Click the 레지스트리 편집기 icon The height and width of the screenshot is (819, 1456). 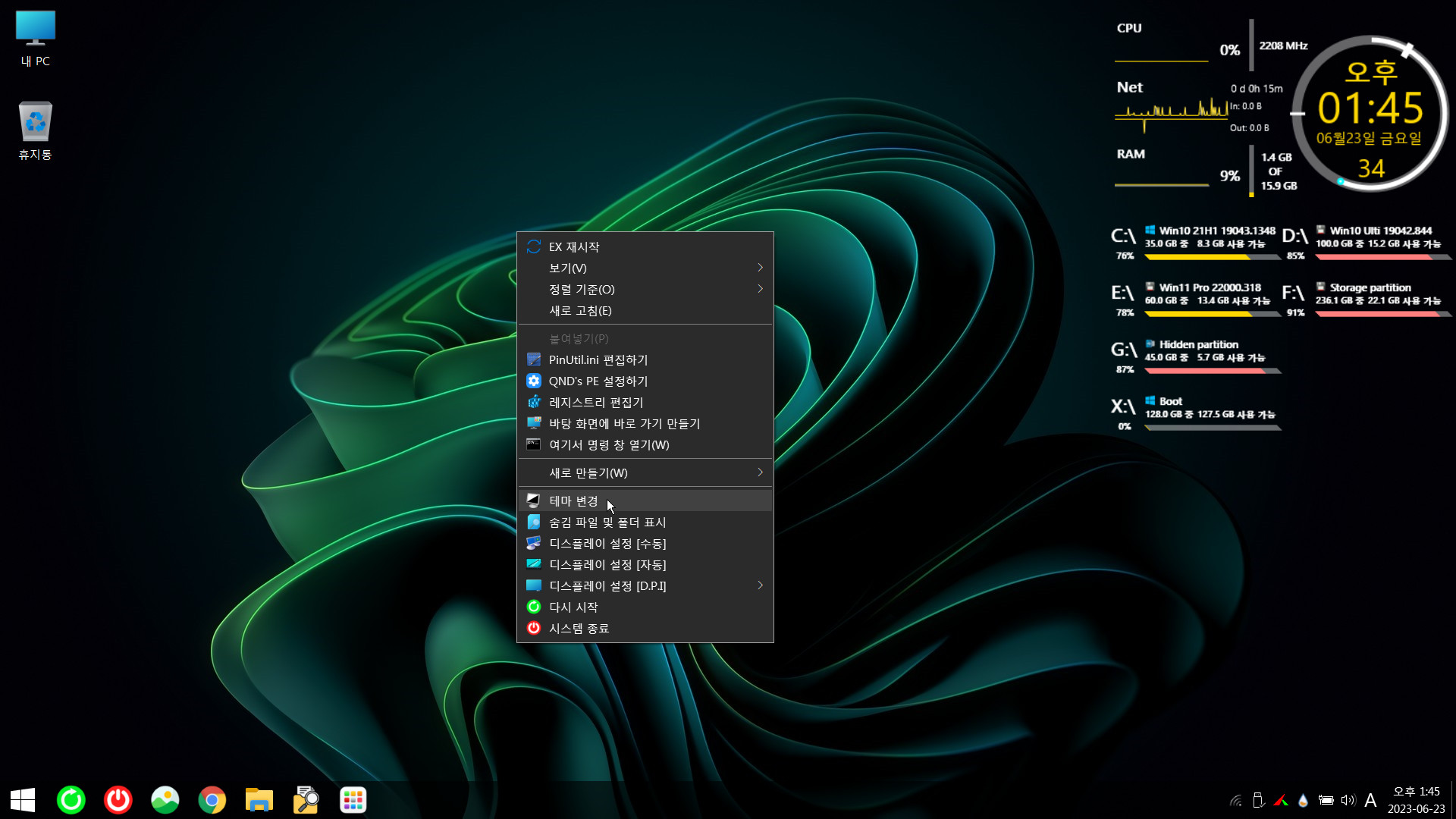coord(534,402)
